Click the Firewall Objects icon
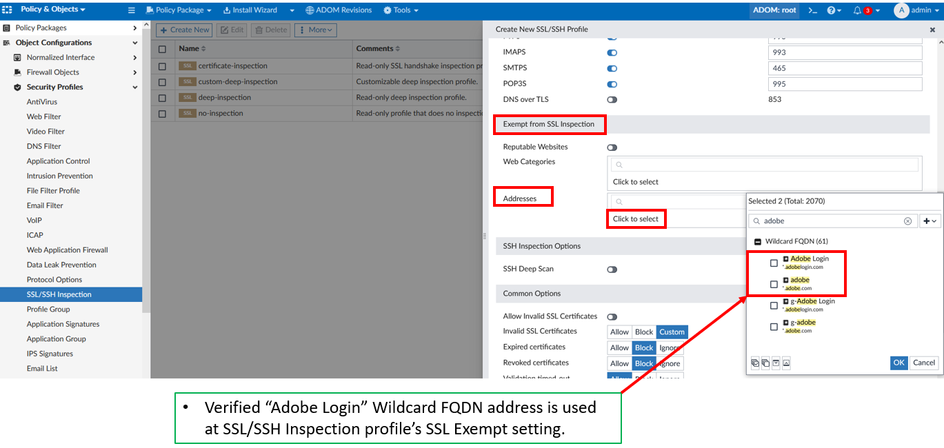Image resolution: width=944 pixels, height=448 pixels. [x=17, y=72]
